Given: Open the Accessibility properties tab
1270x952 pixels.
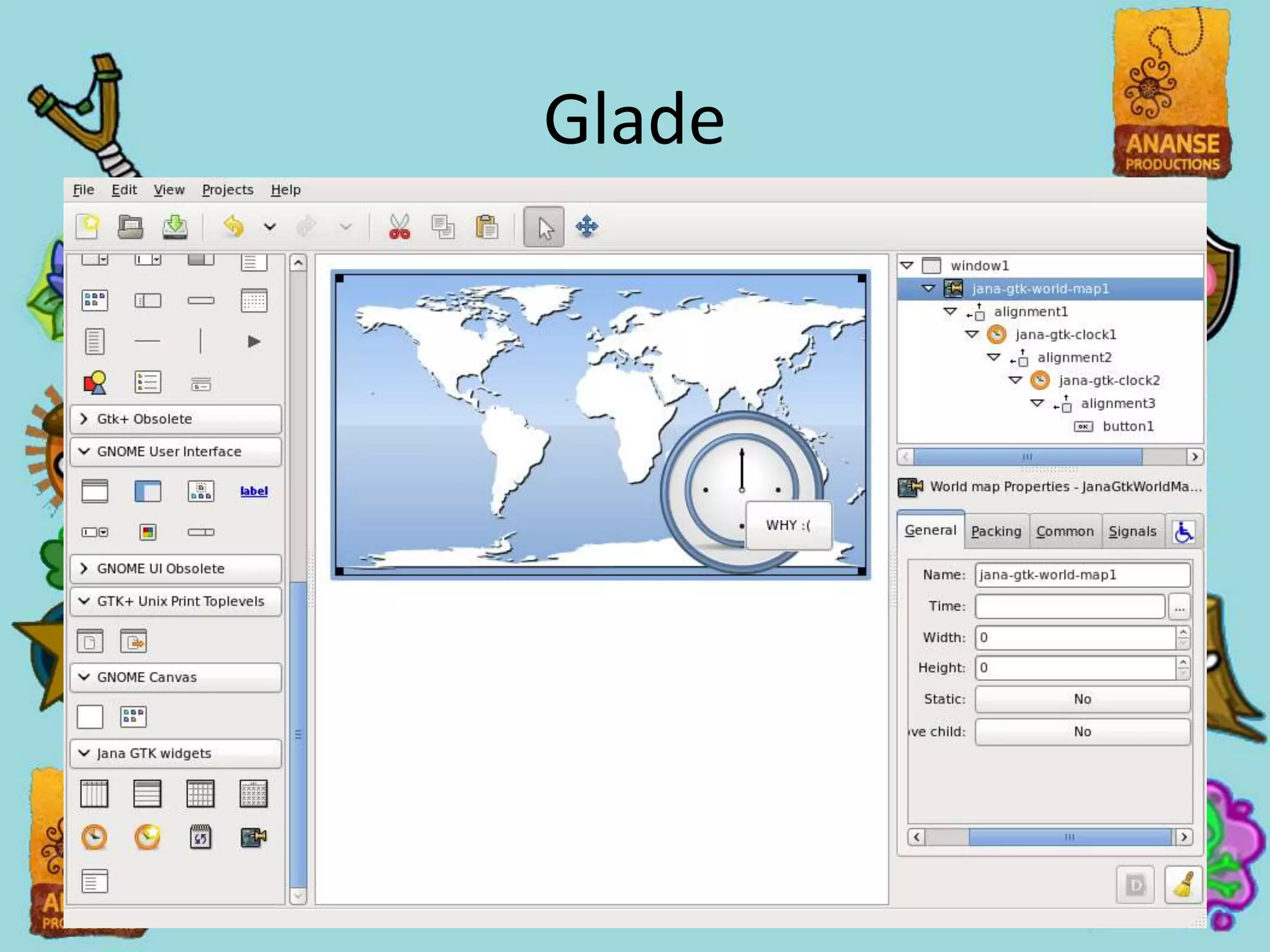Looking at the screenshot, I should pos(1184,531).
